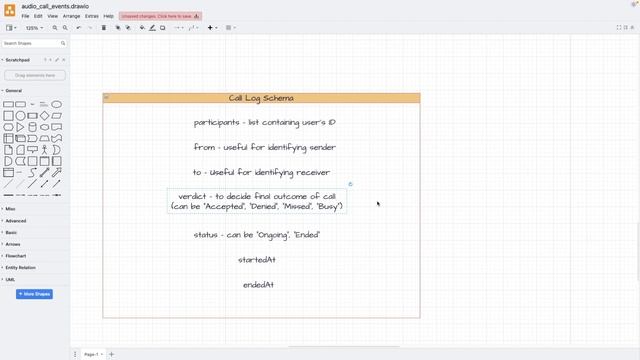Click the search magnifier in shapes panel
This screenshot has height=360, width=640.
click(x=63, y=43)
